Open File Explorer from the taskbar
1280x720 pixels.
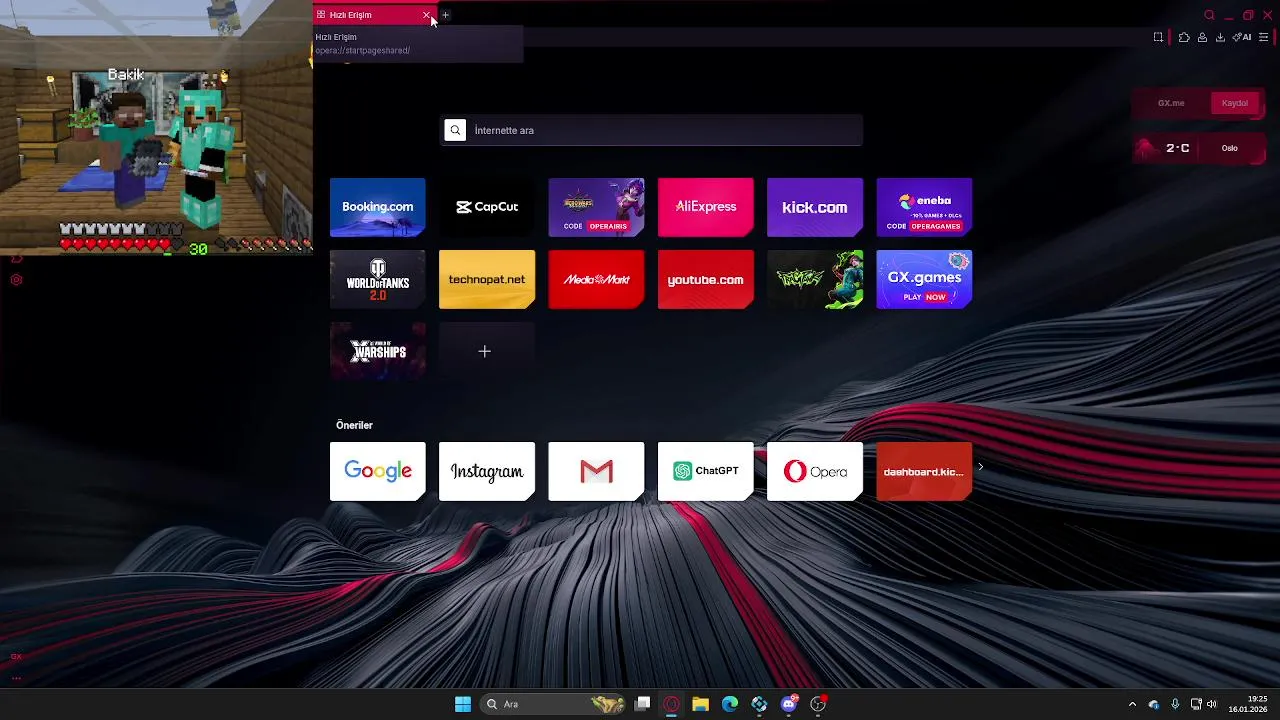click(x=701, y=704)
